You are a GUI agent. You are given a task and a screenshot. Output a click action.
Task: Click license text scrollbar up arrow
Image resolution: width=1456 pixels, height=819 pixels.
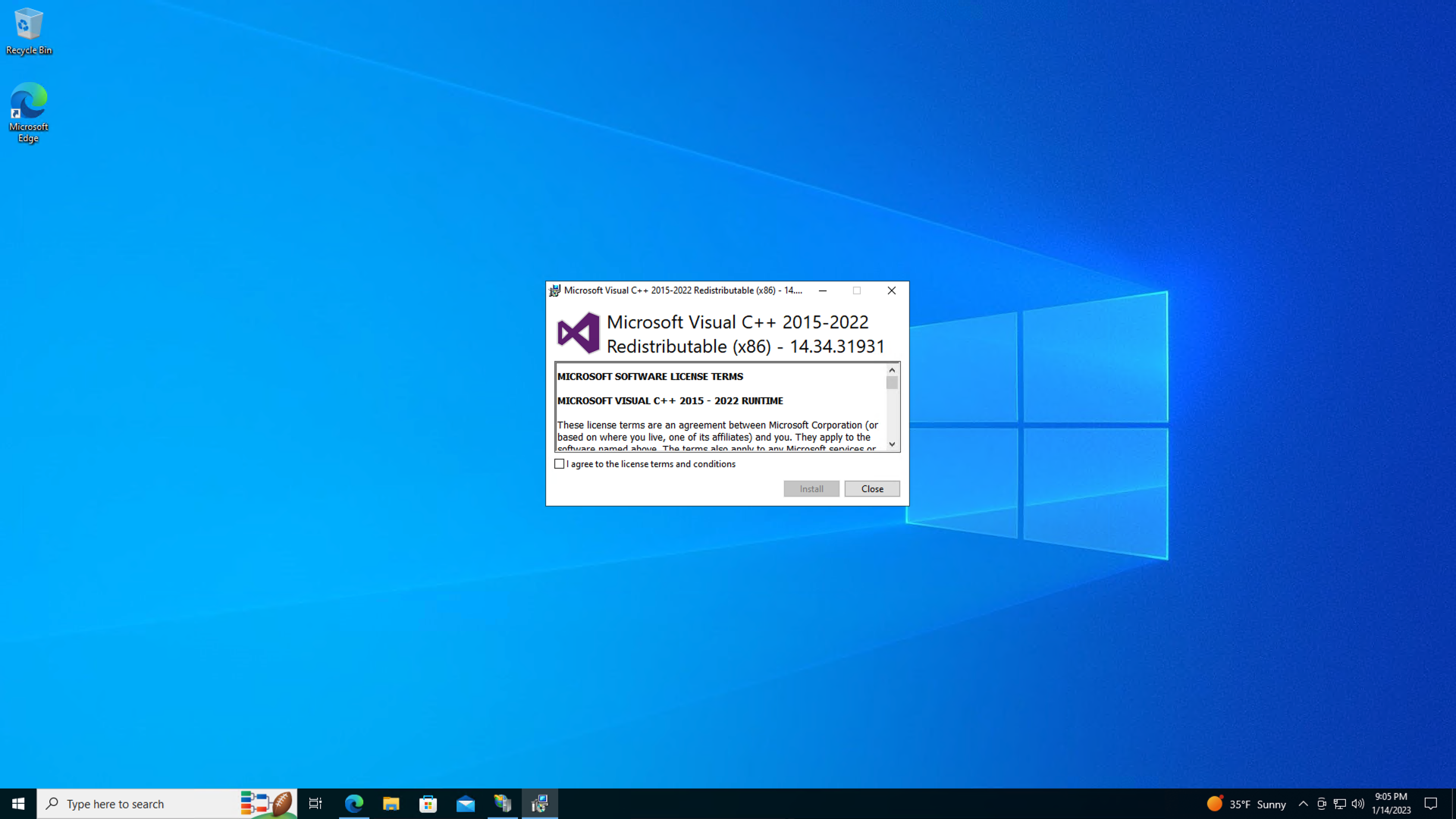coord(892,370)
